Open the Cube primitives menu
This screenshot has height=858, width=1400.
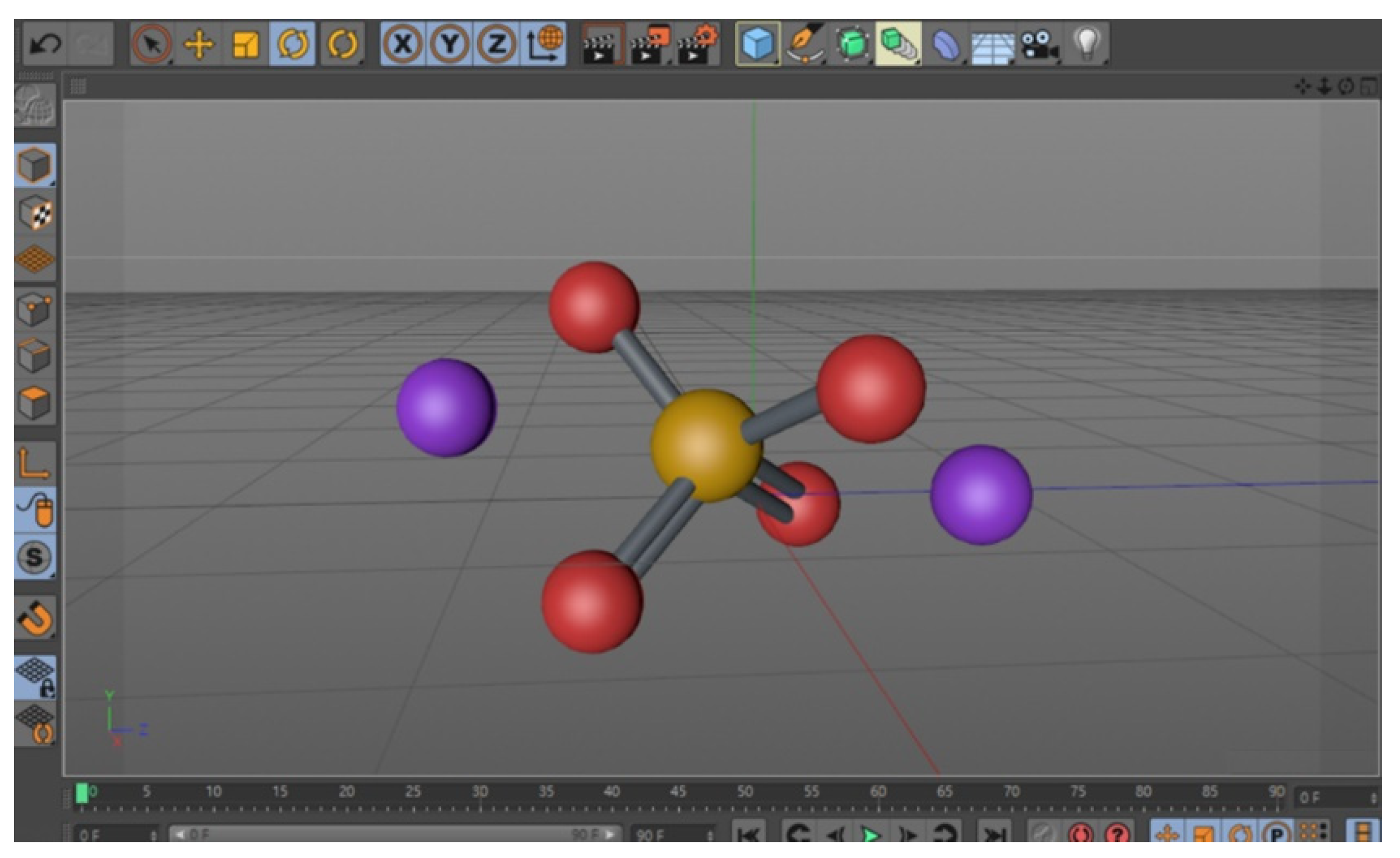[758, 44]
